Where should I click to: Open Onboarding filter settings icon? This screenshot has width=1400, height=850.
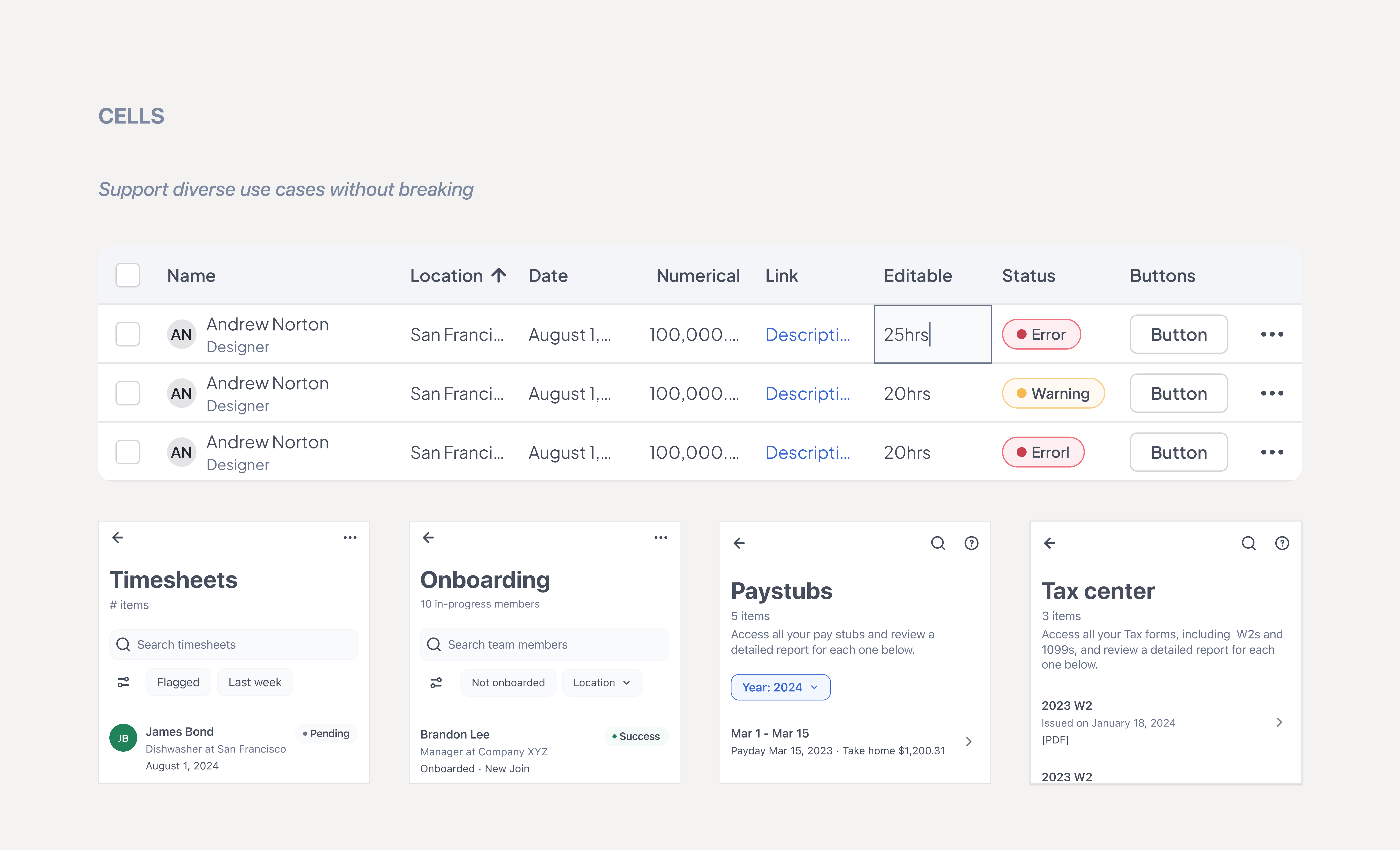436,682
